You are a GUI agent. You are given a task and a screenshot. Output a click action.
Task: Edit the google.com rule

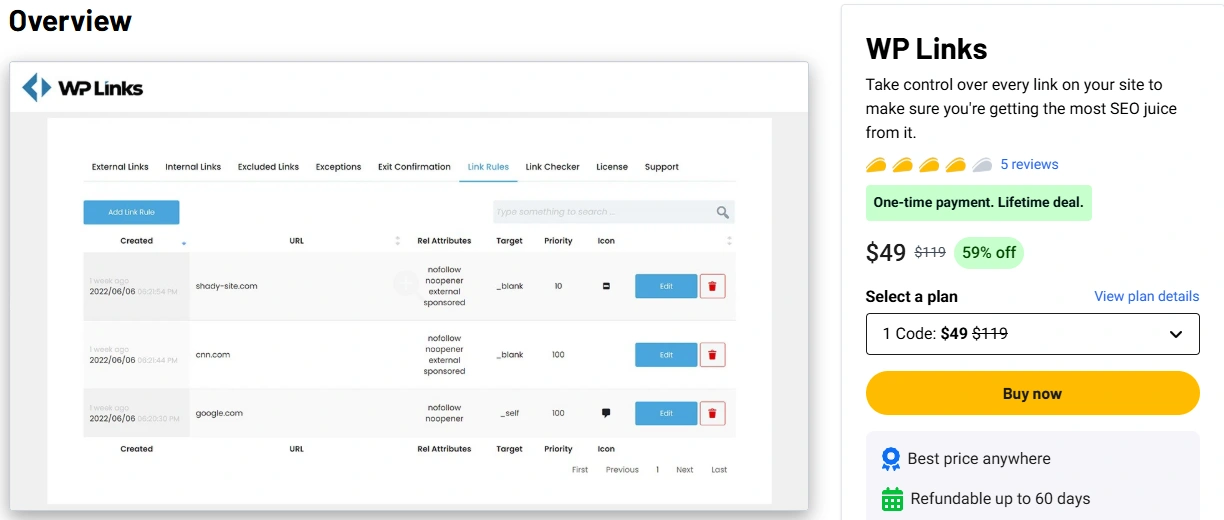(x=666, y=413)
